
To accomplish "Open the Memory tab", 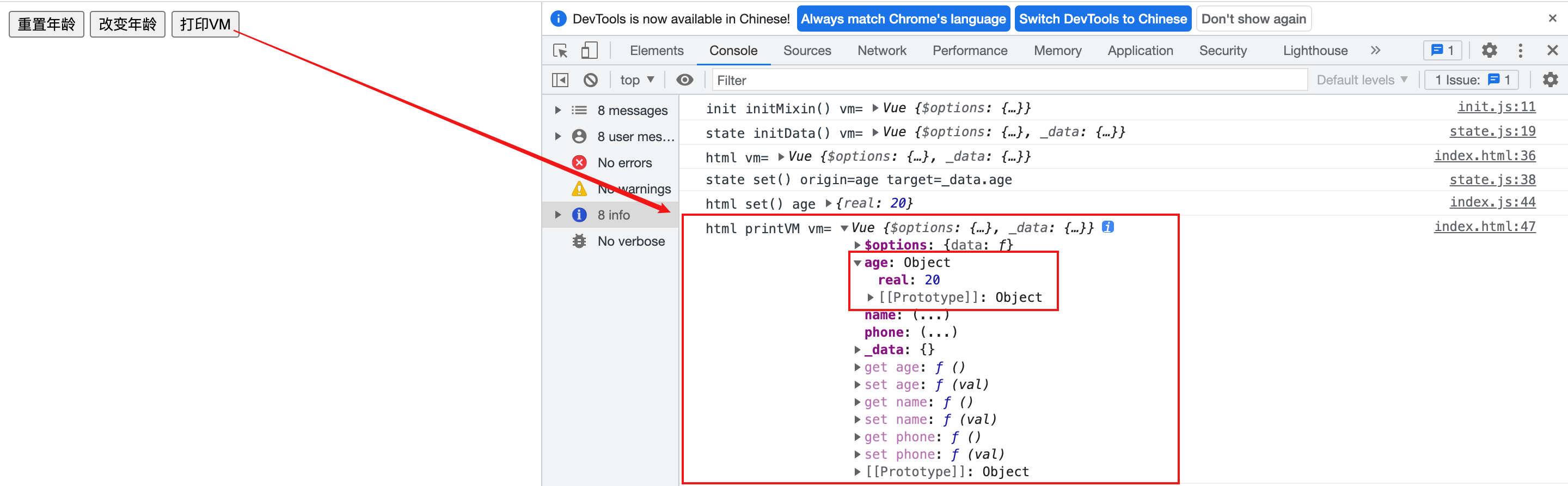I will [x=1058, y=51].
